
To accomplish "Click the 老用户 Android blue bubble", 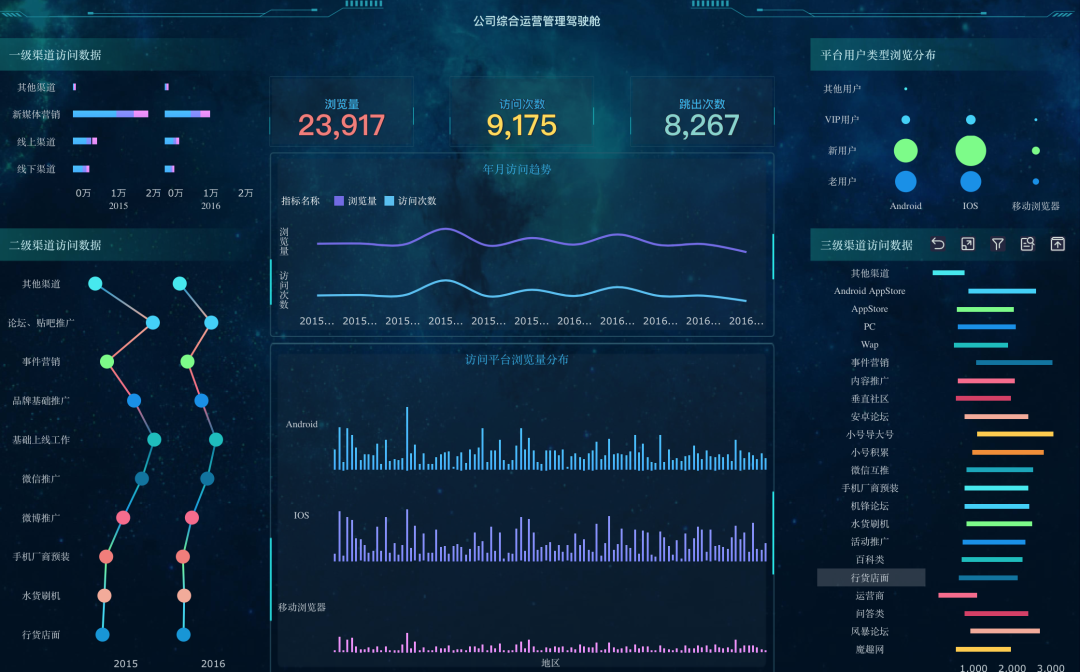I will 906,182.
